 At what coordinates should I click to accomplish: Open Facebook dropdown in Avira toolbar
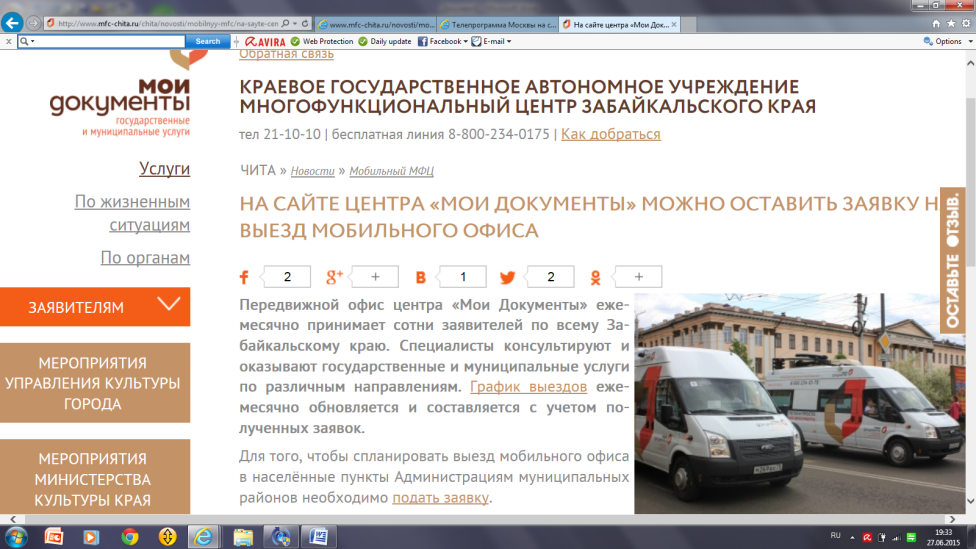(443, 42)
